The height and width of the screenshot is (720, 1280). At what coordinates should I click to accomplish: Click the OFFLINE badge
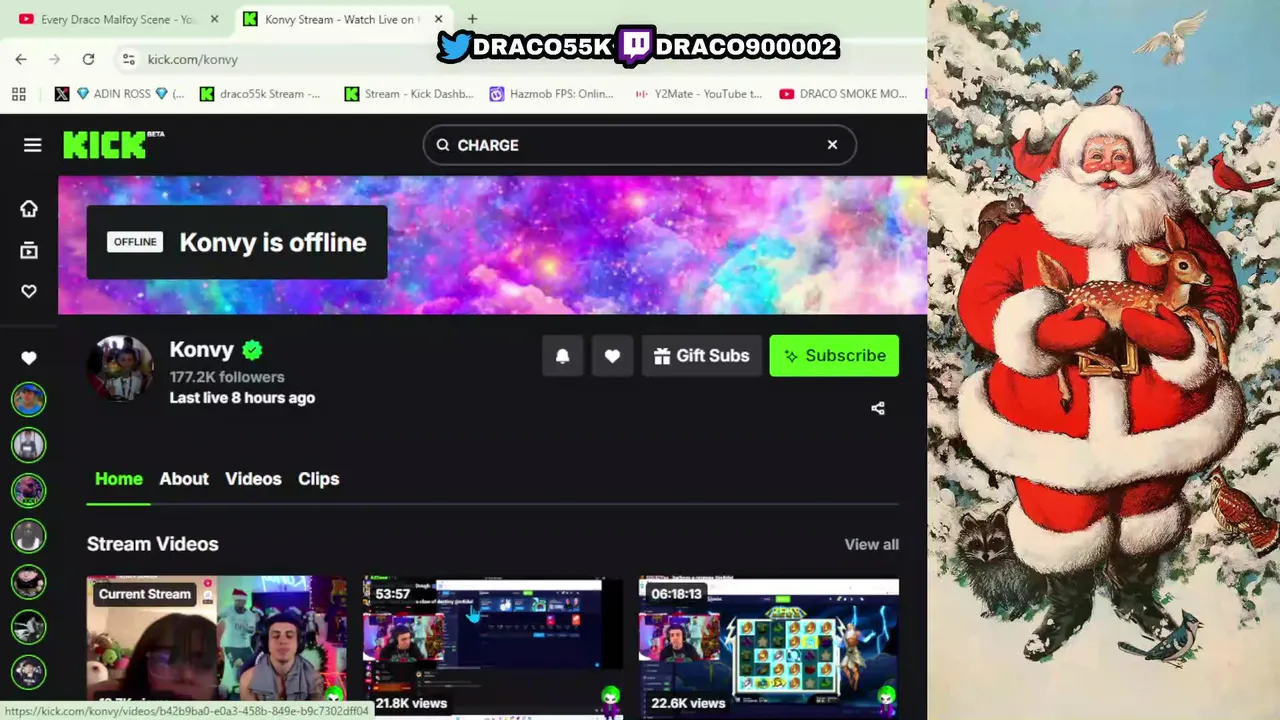pyautogui.click(x=135, y=242)
